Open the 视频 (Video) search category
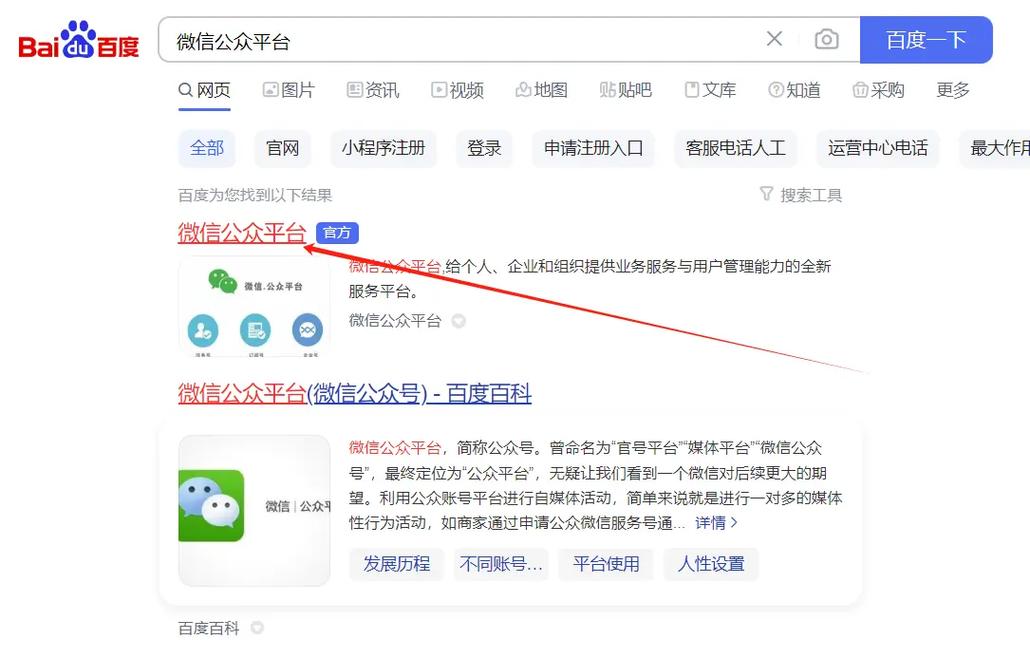The width and height of the screenshot is (1030, 658). tap(457, 89)
